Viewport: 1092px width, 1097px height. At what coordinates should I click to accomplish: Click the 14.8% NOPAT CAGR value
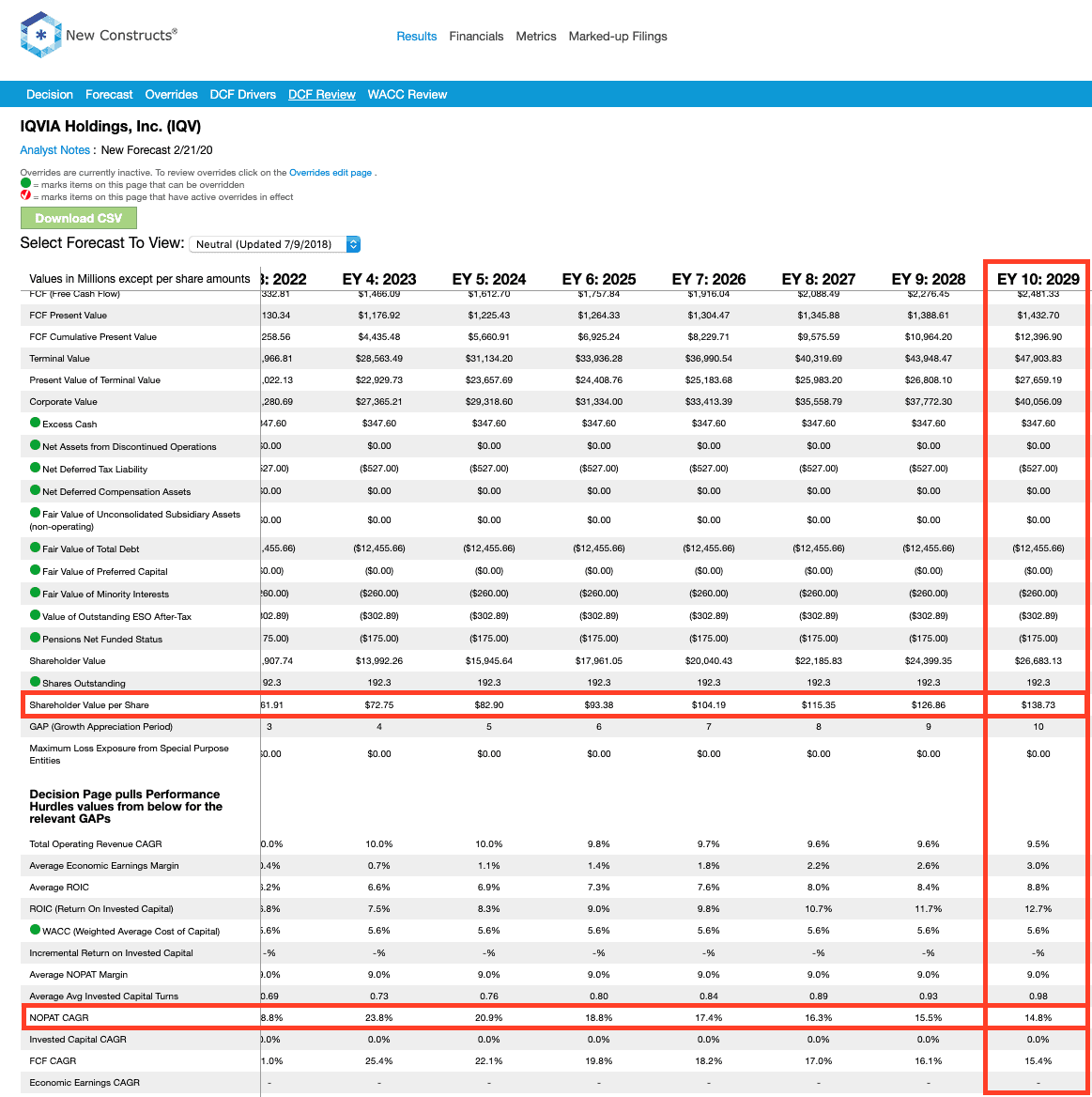pyautogui.click(x=1038, y=1018)
